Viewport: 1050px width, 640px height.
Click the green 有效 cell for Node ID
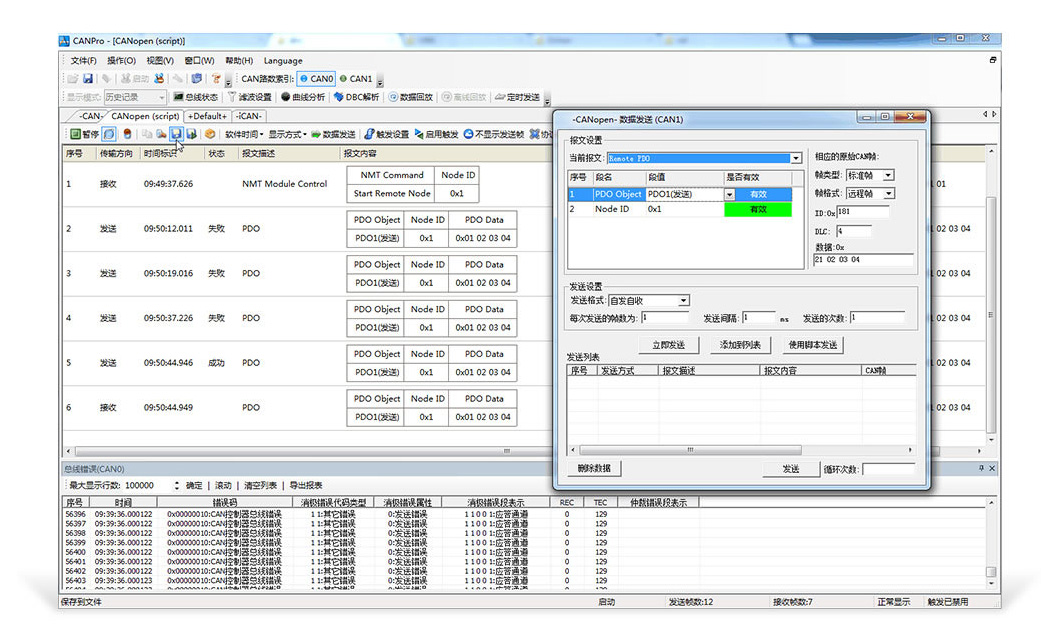(x=757, y=210)
